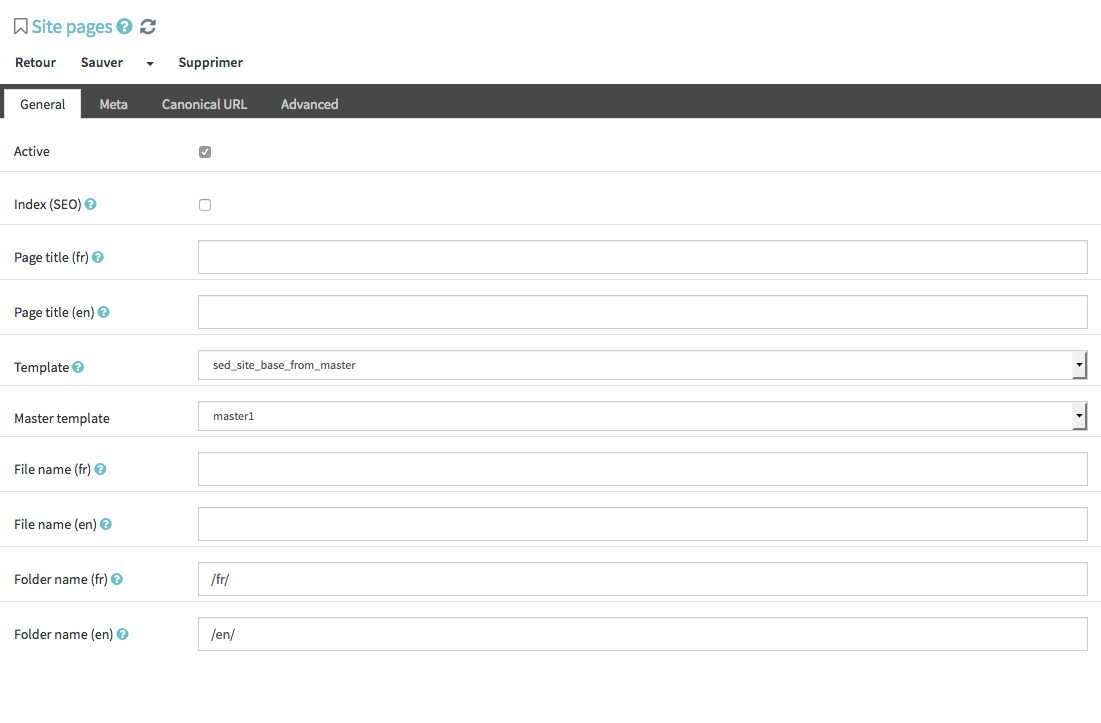Click the Retour button

coord(35,62)
